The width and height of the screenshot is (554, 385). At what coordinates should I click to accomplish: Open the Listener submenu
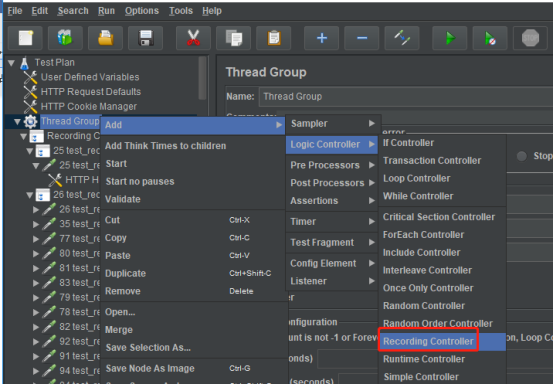pyautogui.click(x=332, y=281)
